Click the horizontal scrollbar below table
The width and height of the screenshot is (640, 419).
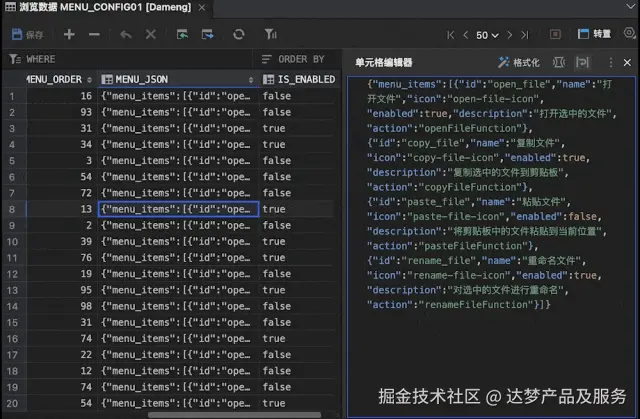click(x=235, y=415)
